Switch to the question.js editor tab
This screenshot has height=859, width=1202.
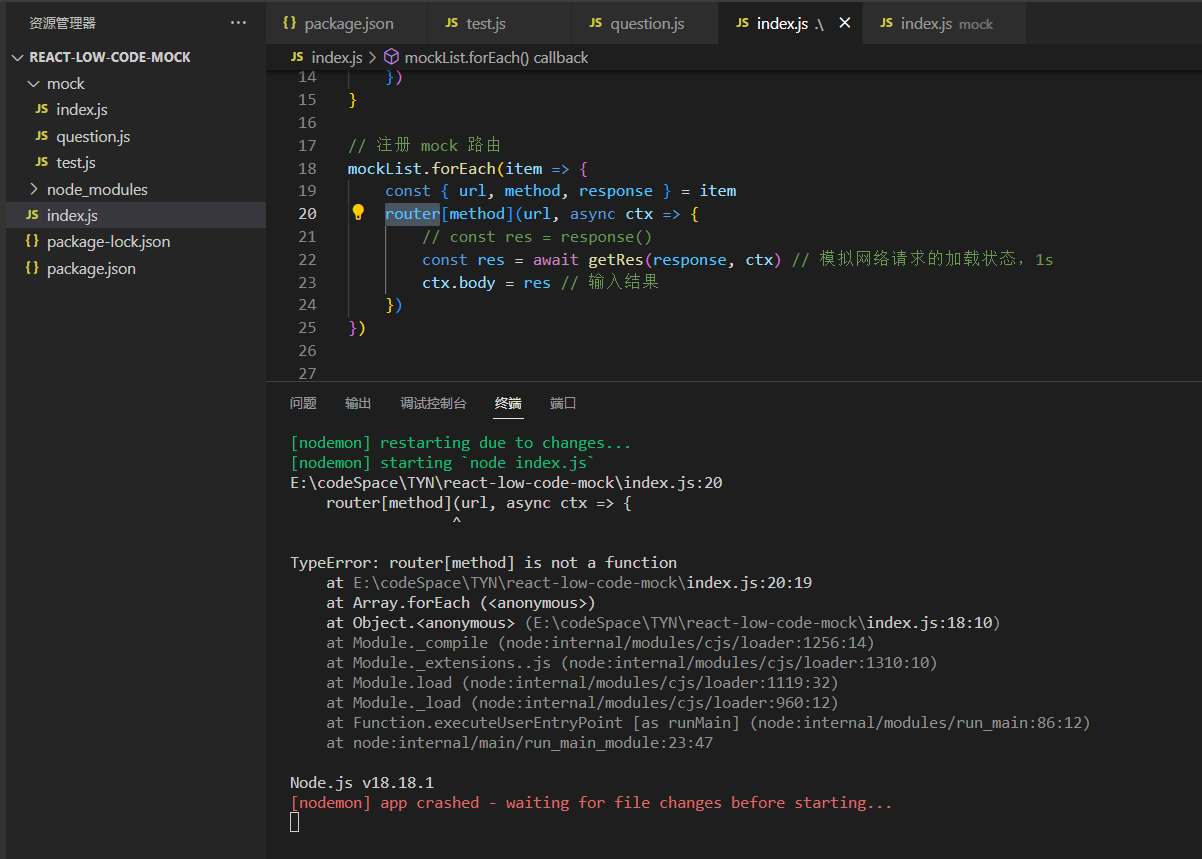click(x=645, y=23)
